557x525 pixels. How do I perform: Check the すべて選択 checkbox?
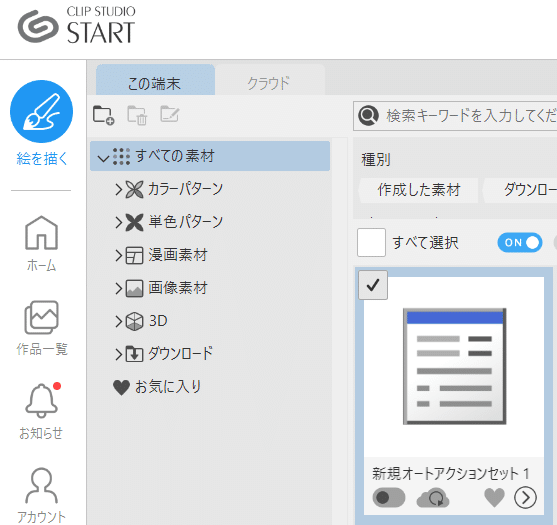click(x=371, y=242)
